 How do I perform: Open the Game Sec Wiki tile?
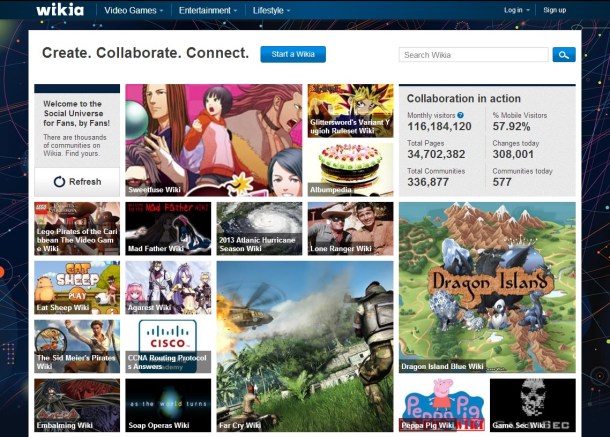(x=533, y=405)
